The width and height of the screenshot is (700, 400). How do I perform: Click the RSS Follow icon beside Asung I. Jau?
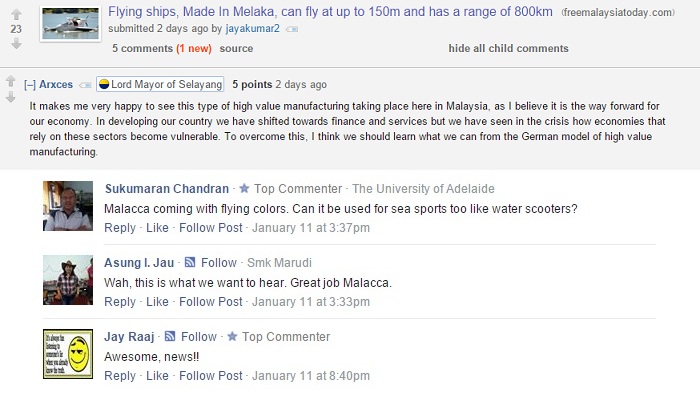[190, 263]
